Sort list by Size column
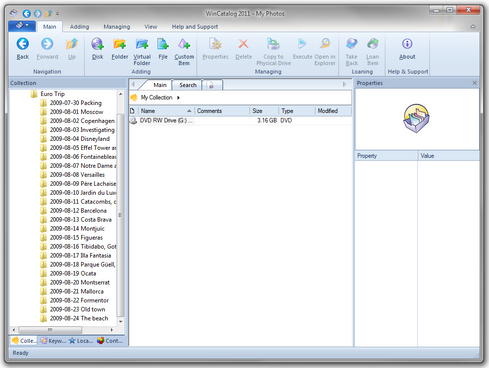This screenshot has height=368, width=489. coord(264,111)
